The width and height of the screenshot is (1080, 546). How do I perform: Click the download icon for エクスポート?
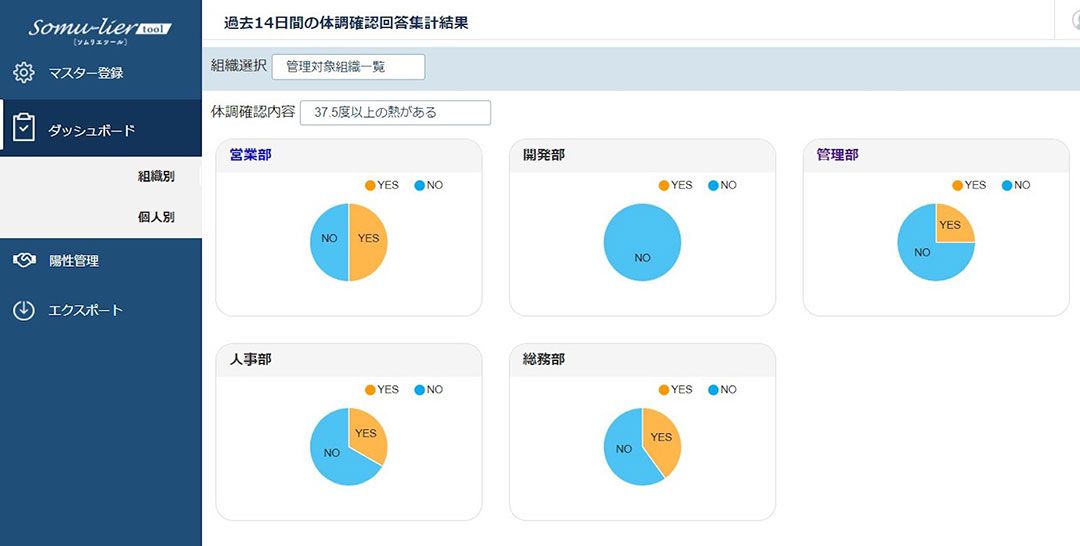tap(23, 311)
